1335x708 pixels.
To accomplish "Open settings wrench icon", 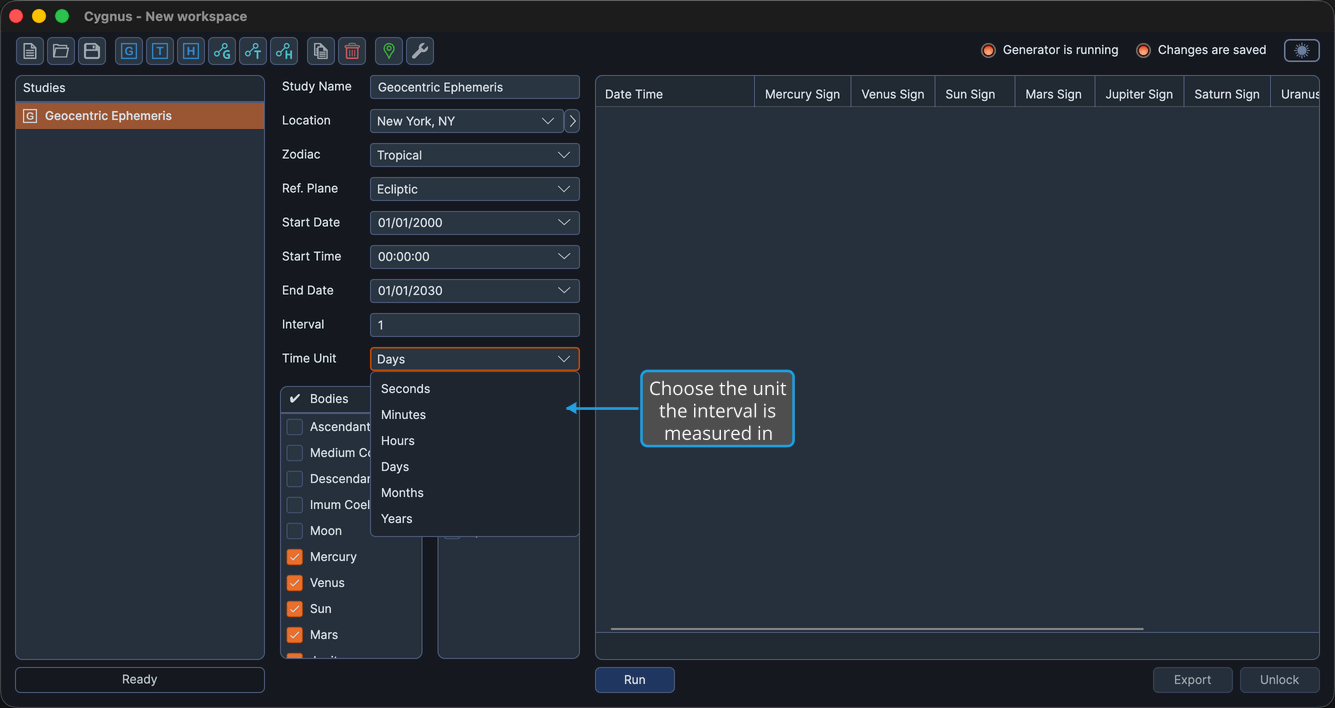I will pos(420,51).
